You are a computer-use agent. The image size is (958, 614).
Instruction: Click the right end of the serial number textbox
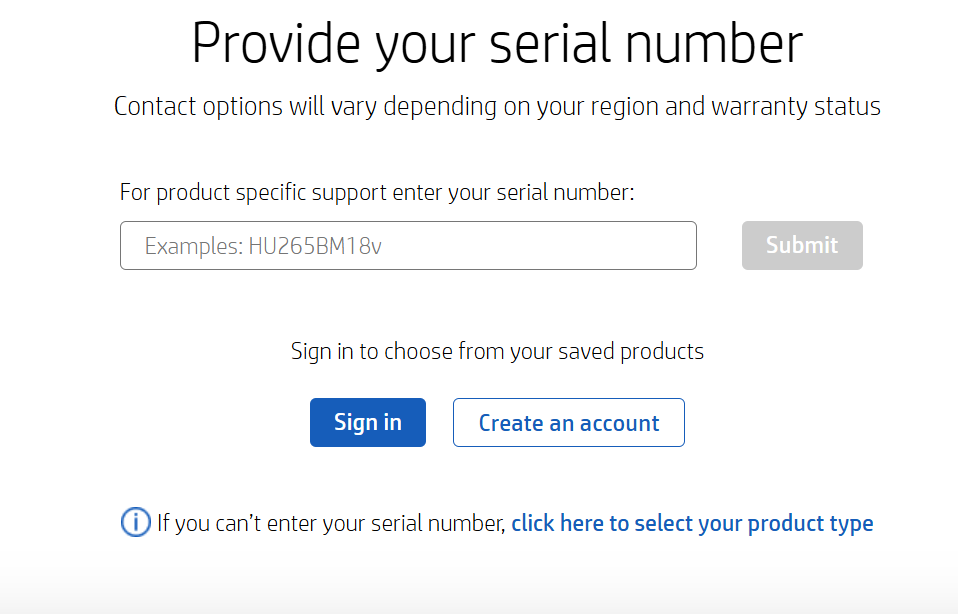coord(680,246)
